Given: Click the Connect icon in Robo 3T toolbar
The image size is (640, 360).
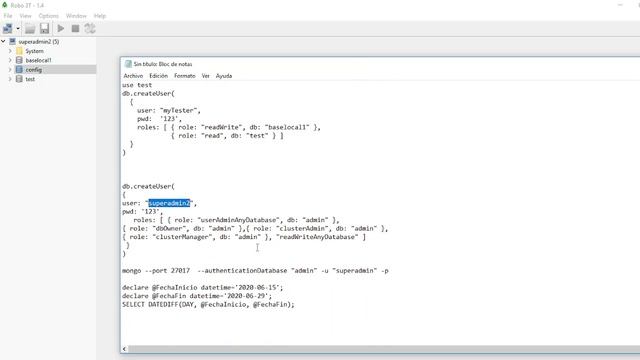Looking at the screenshot, I should [7, 29].
